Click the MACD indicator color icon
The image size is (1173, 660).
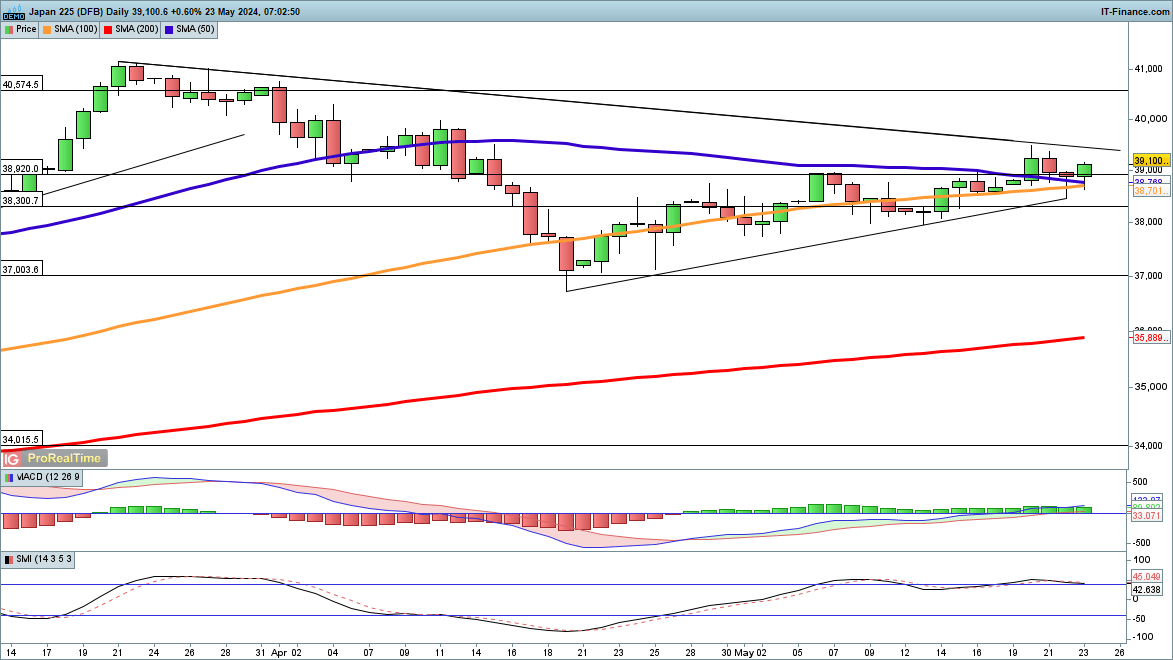coord(8,478)
